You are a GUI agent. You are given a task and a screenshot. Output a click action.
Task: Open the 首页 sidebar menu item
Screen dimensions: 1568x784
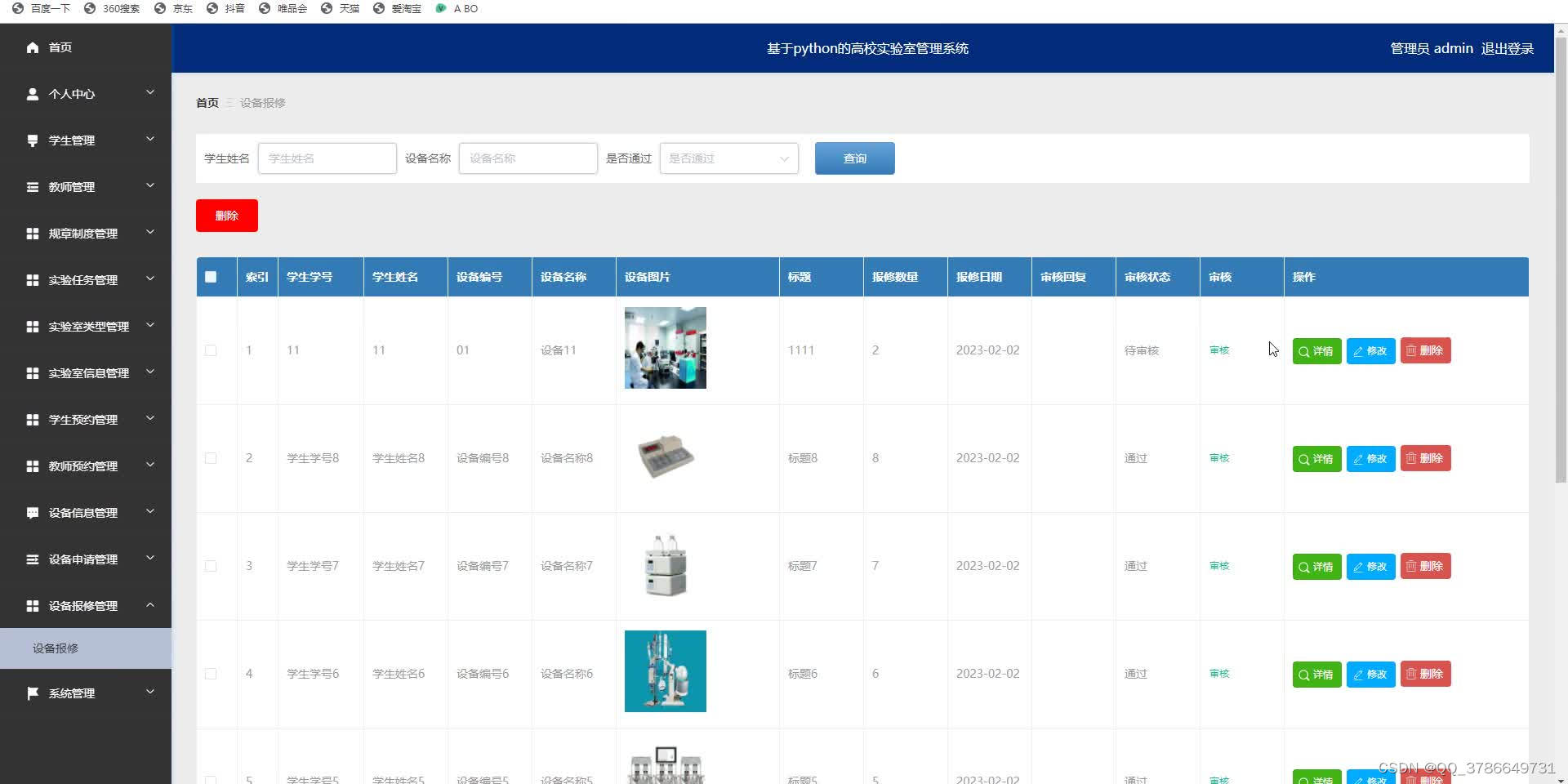(x=86, y=47)
